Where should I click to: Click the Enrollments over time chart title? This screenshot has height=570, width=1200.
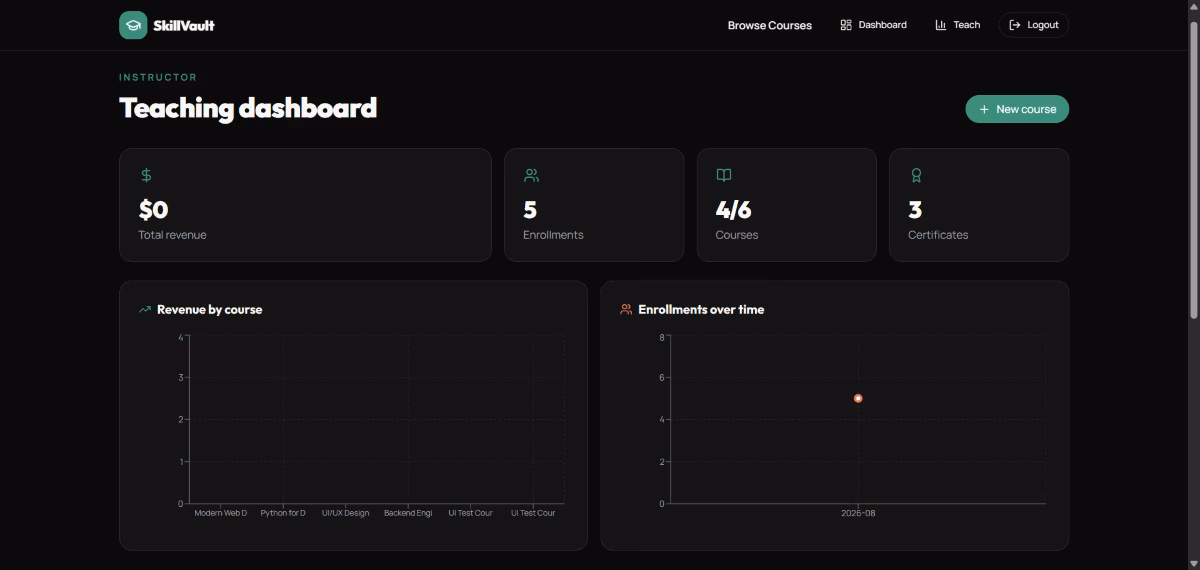coord(701,310)
